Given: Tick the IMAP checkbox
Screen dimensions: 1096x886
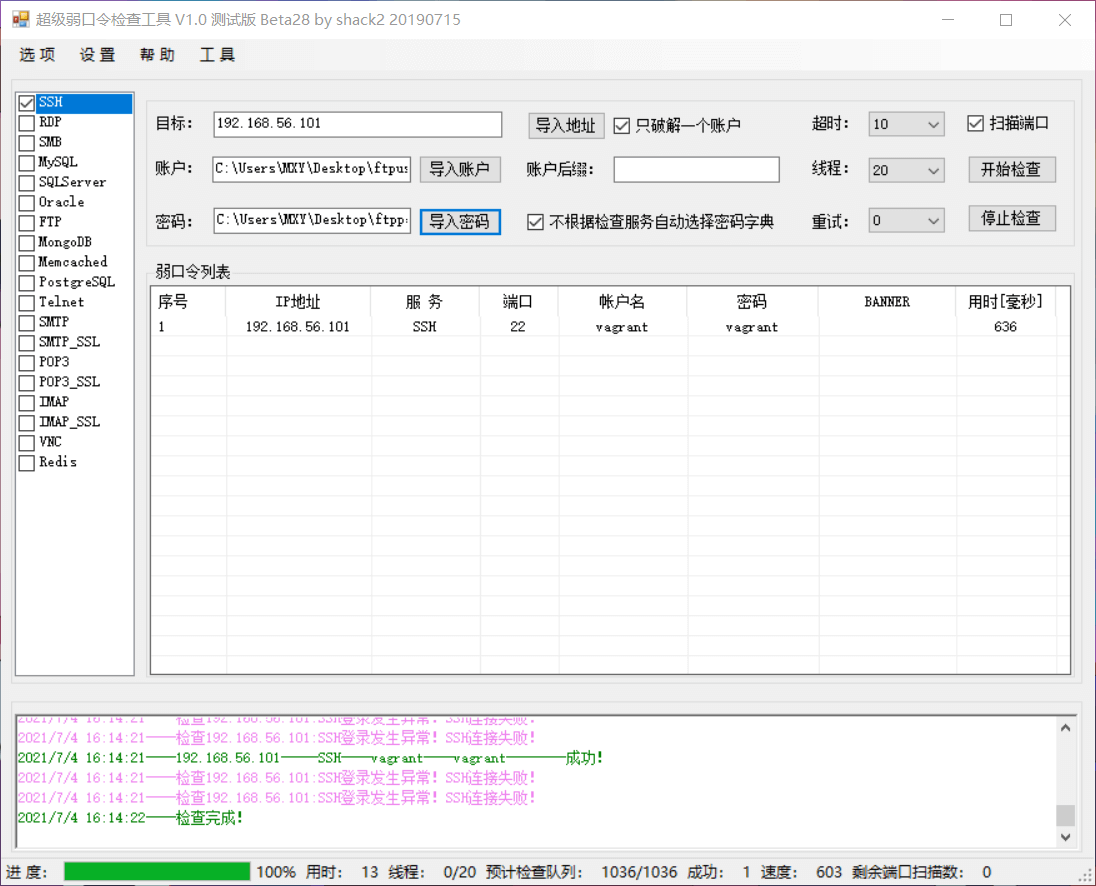Looking at the screenshot, I should tap(27, 402).
